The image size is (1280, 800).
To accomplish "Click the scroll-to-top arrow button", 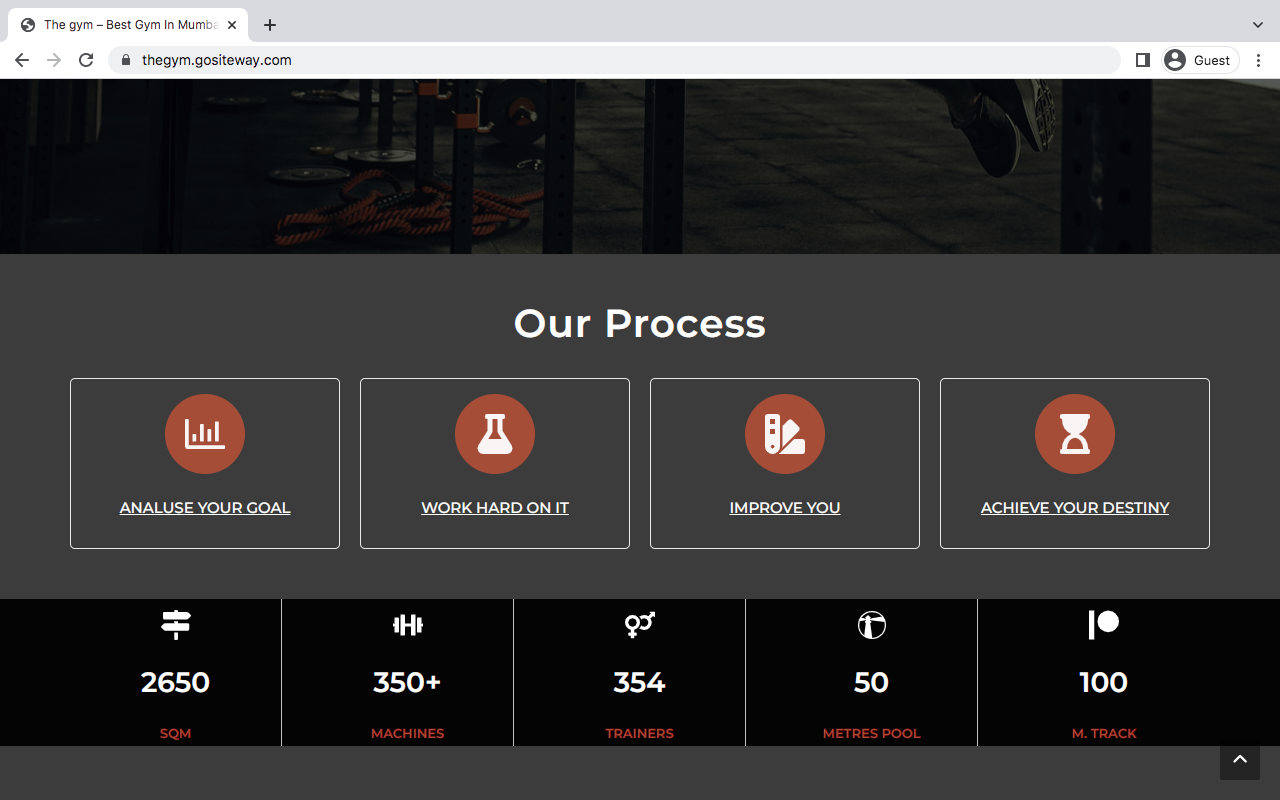I will tap(1240, 760).
